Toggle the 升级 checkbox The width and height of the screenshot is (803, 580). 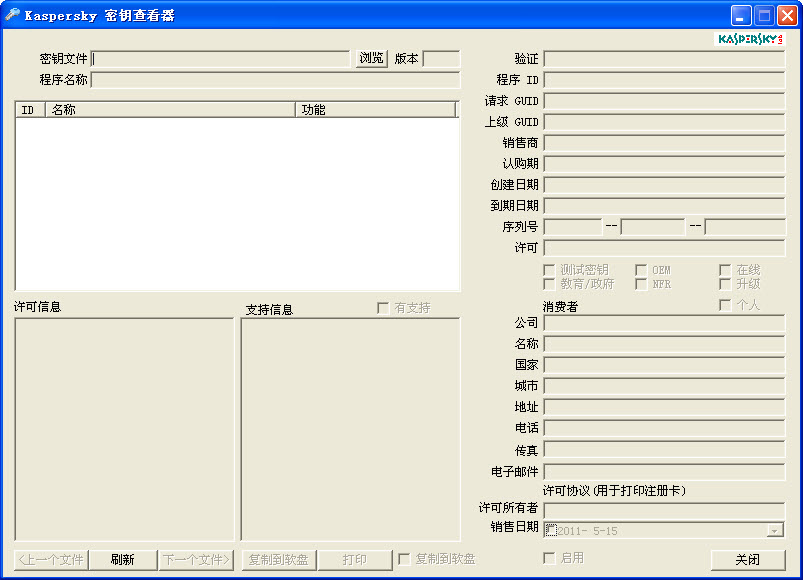tap(725, 284)
